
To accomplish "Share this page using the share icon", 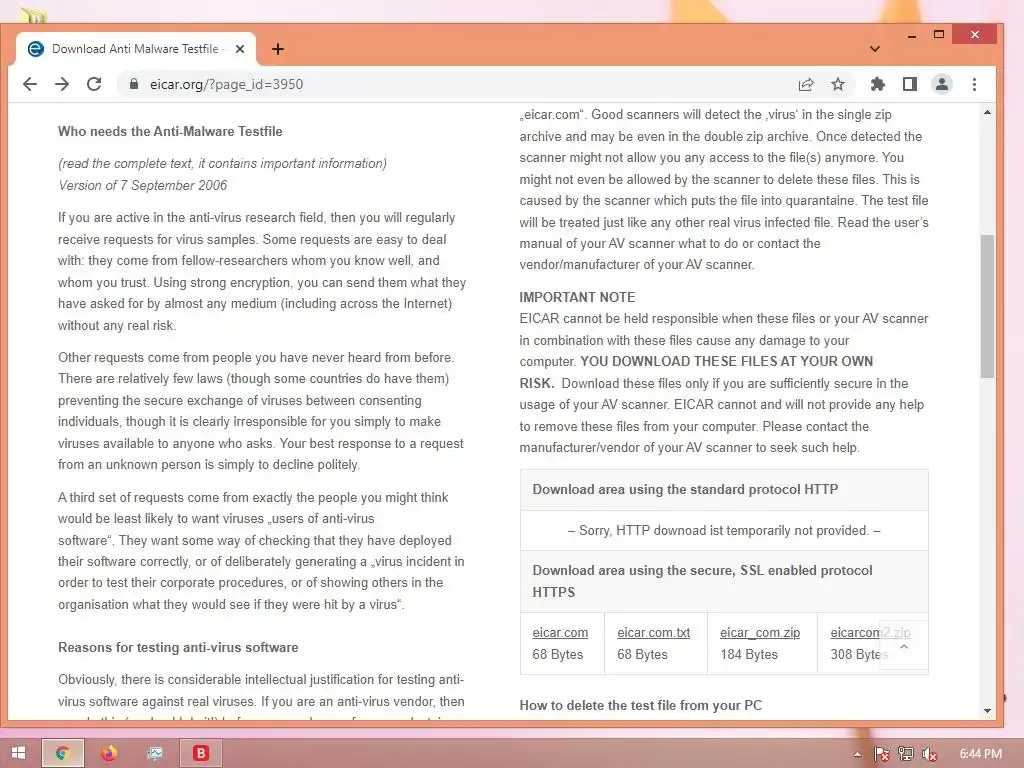I will 806,84.
